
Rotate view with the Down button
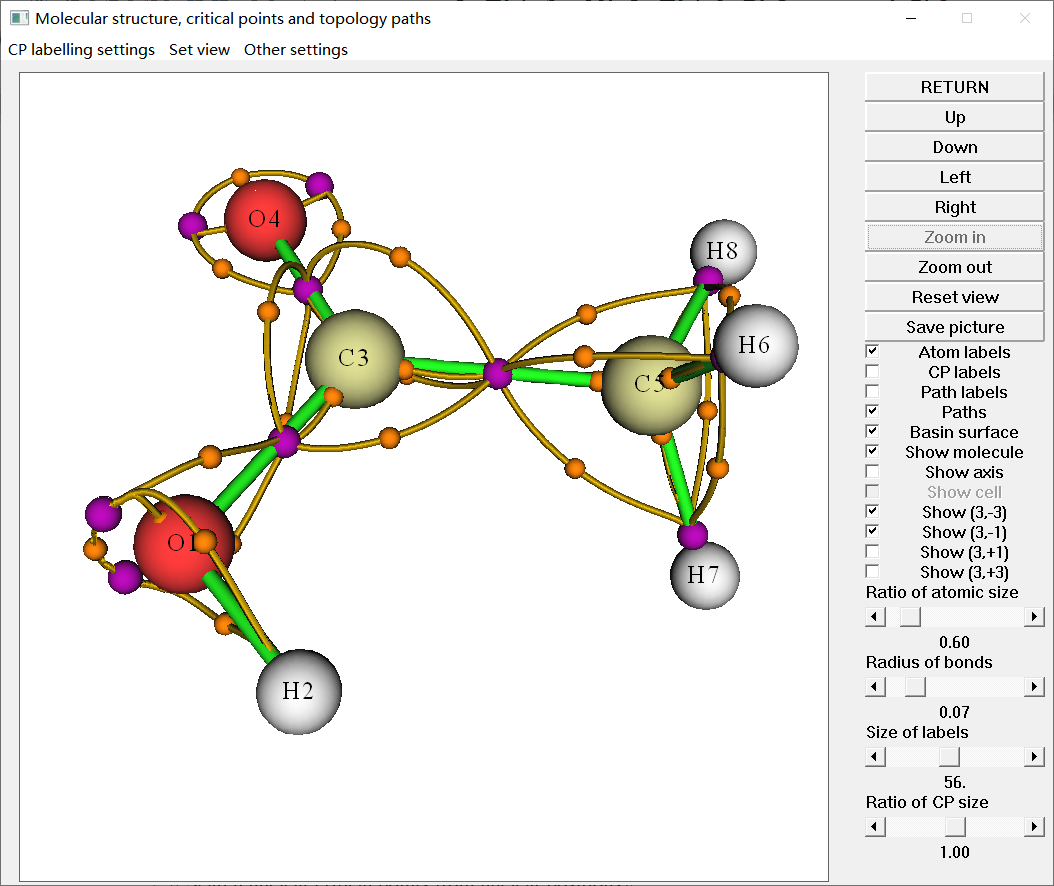(x=954, y=147)
